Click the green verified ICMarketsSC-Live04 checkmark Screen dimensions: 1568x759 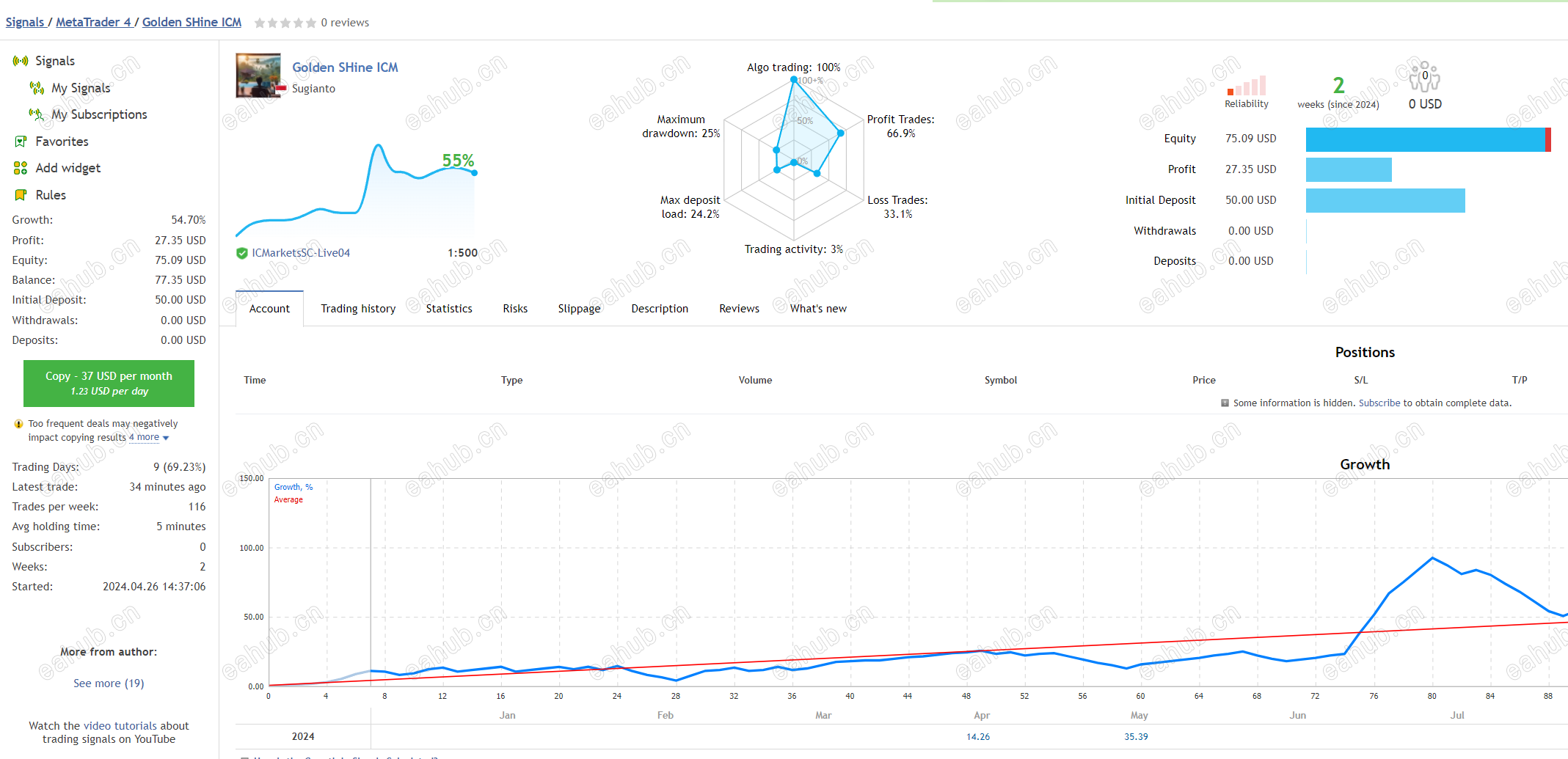click(242, 253)
